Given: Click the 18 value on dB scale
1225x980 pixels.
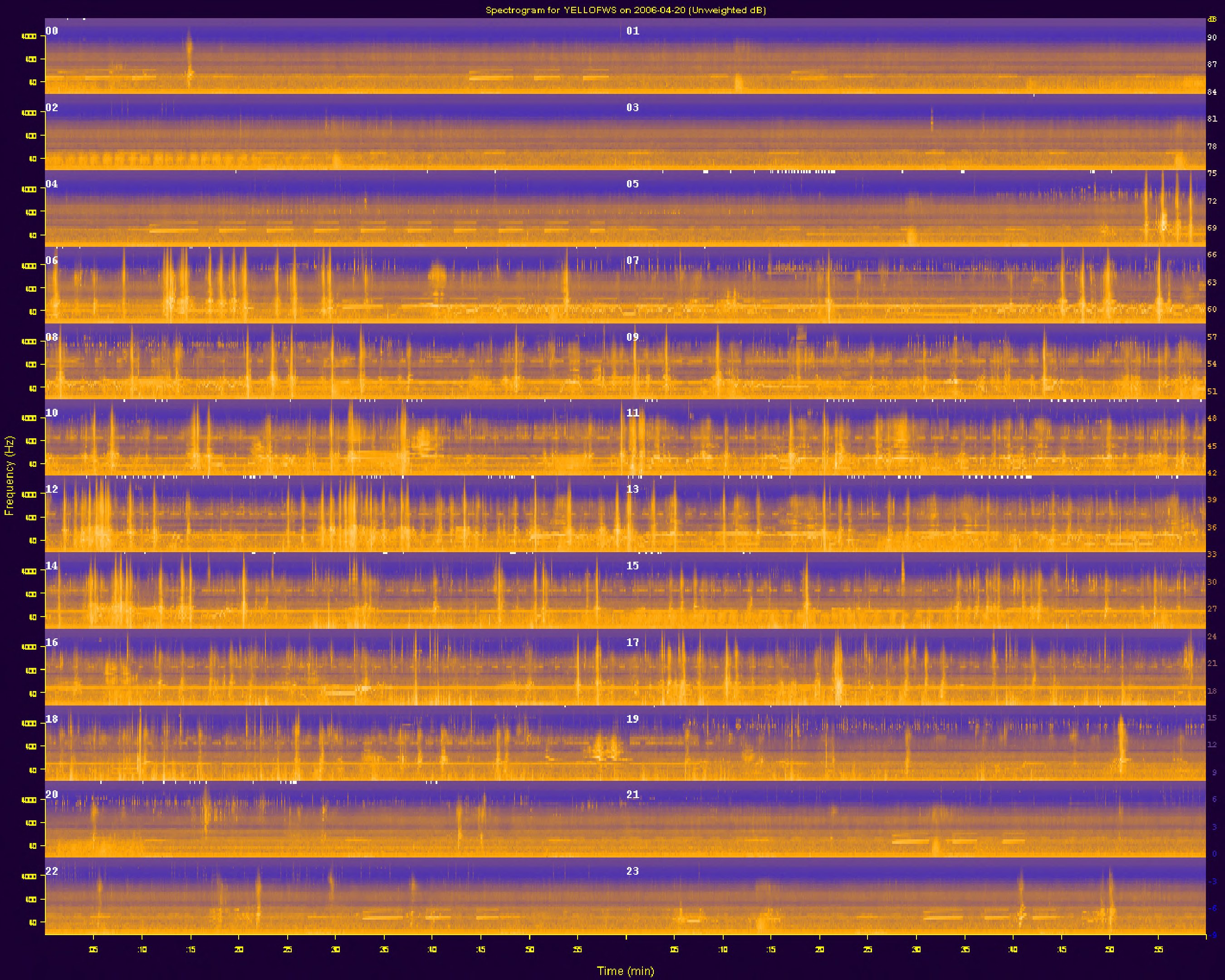Looking at the screenshot, I should (x=1212, y=690).
